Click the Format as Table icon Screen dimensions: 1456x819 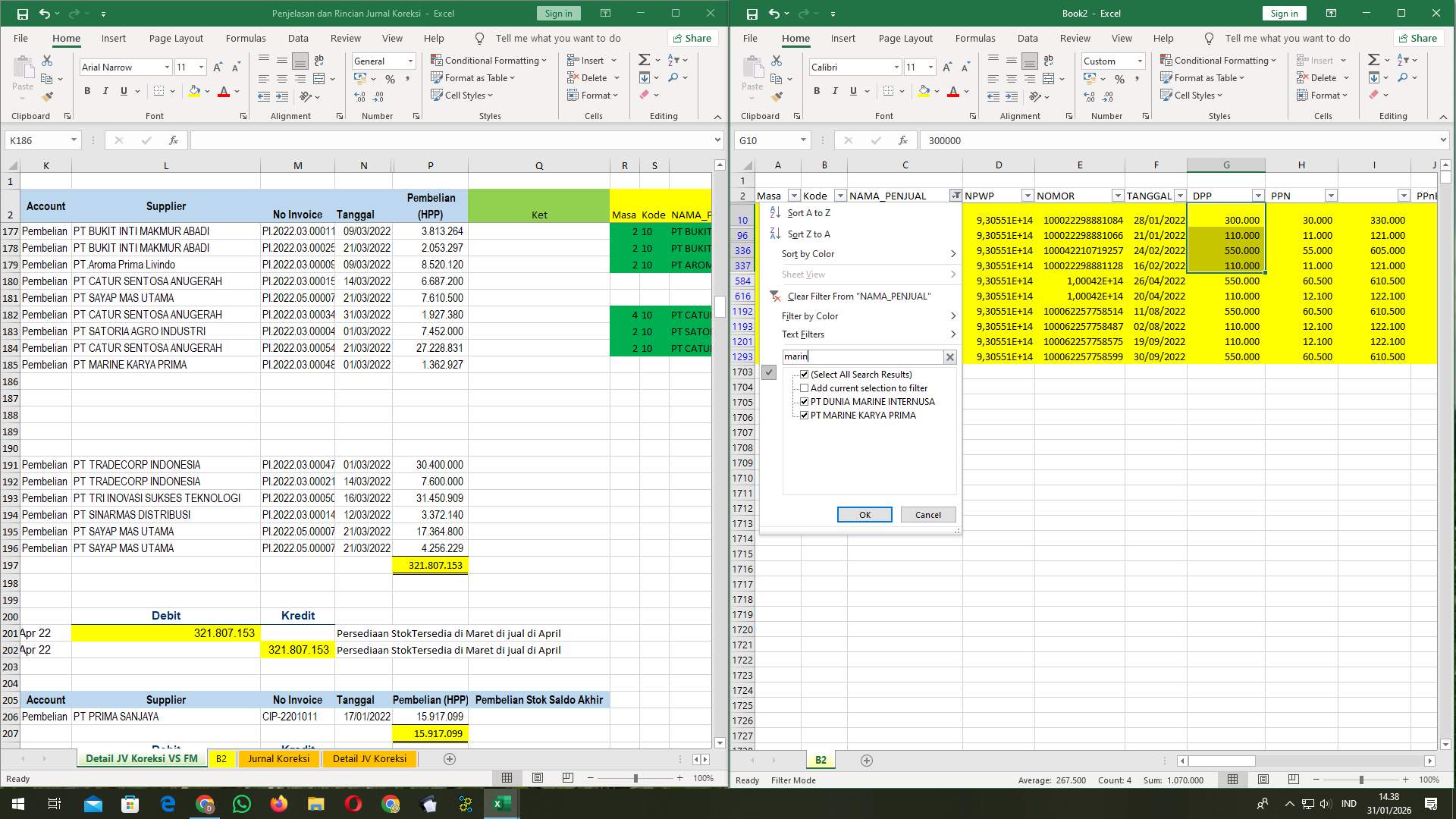[x=1168, y=78]
